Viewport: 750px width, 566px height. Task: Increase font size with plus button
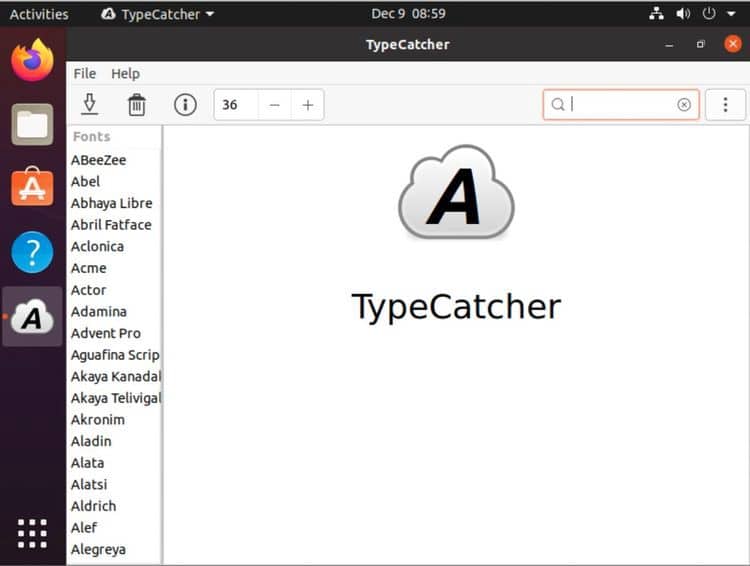pyautogui.click(x=307, y=105)
